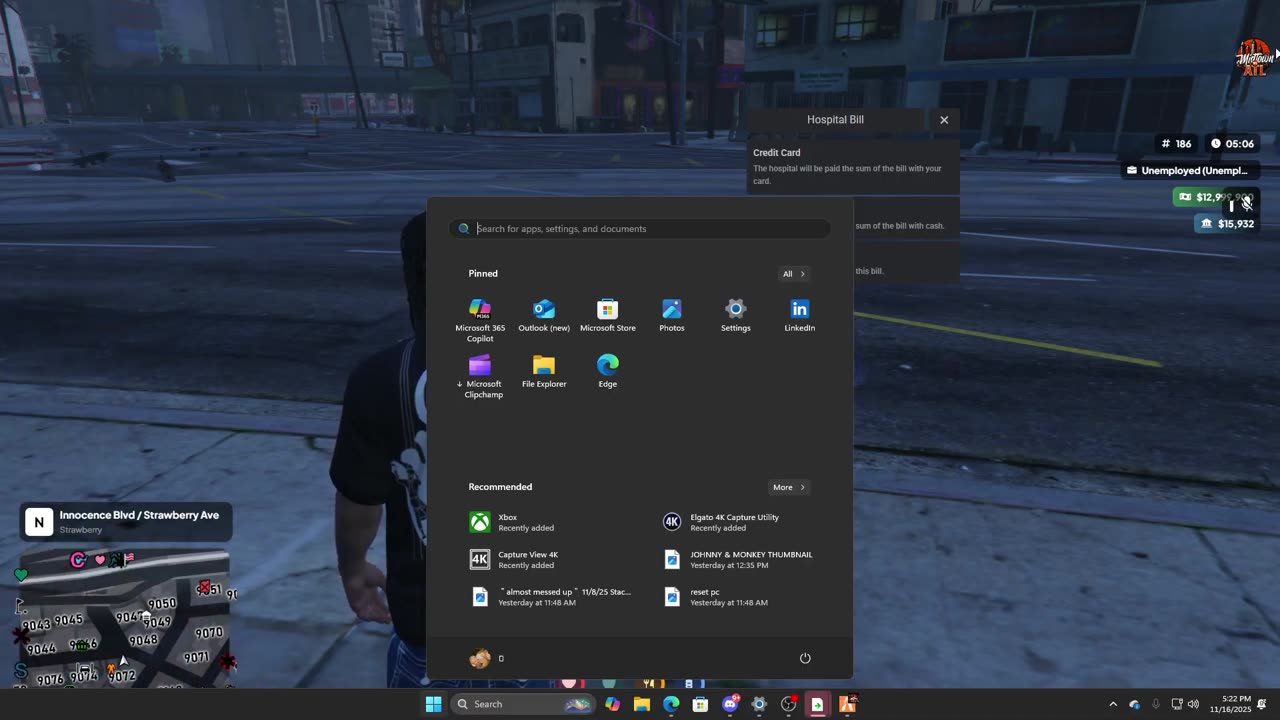Open Microsoft Clipchamp pinned app
The width and height of the screenshot is (1280, 720).
(x=480, y=376)
